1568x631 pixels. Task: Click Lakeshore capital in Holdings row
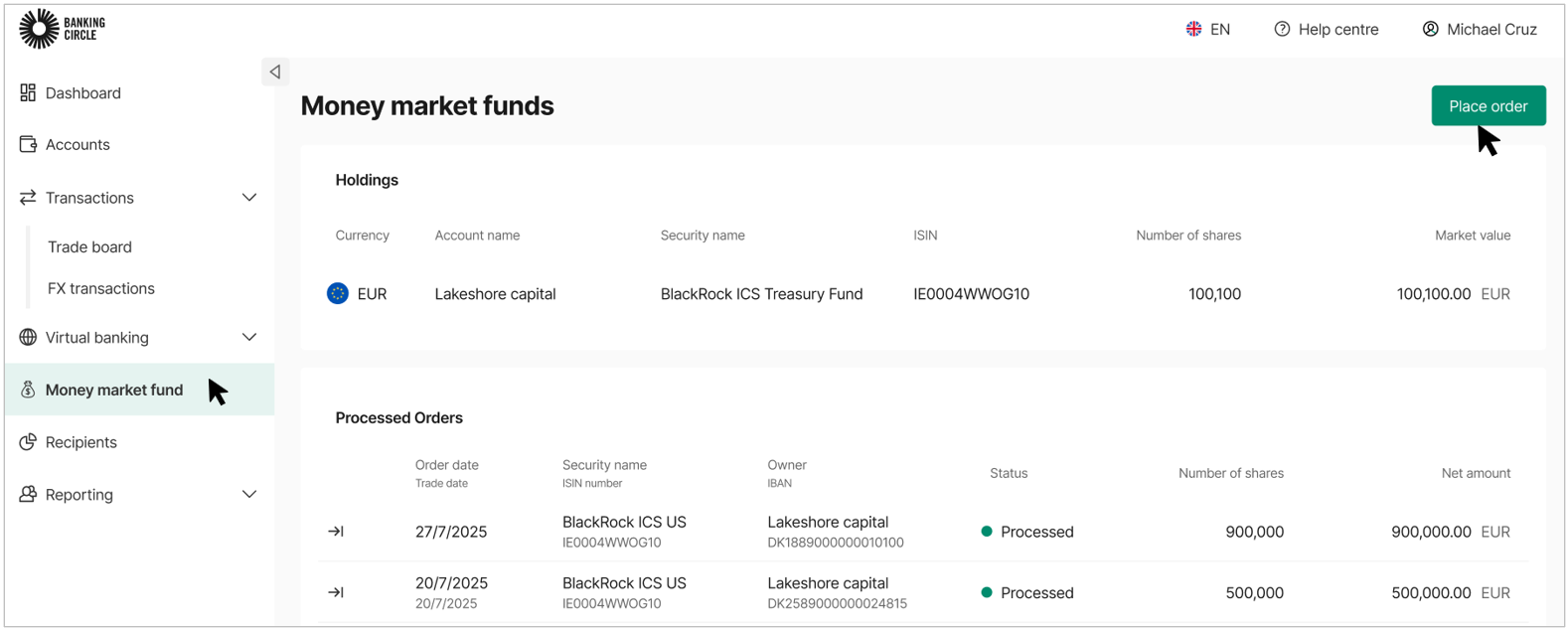[495, 293]
